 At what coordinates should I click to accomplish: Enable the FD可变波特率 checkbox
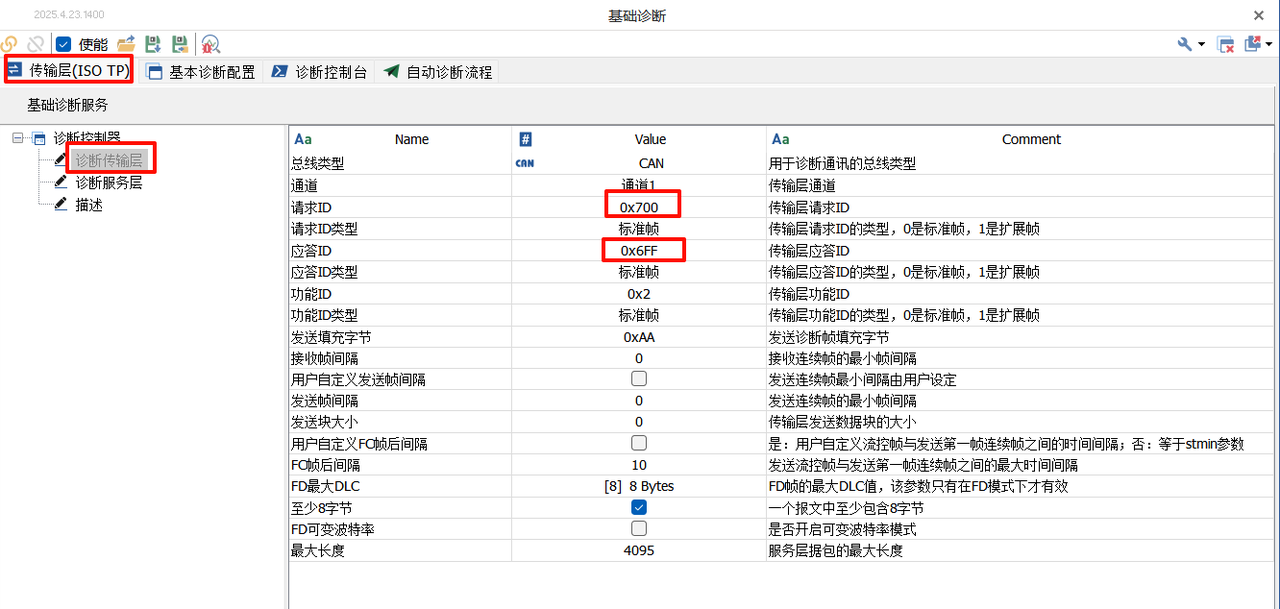[638, 528]
